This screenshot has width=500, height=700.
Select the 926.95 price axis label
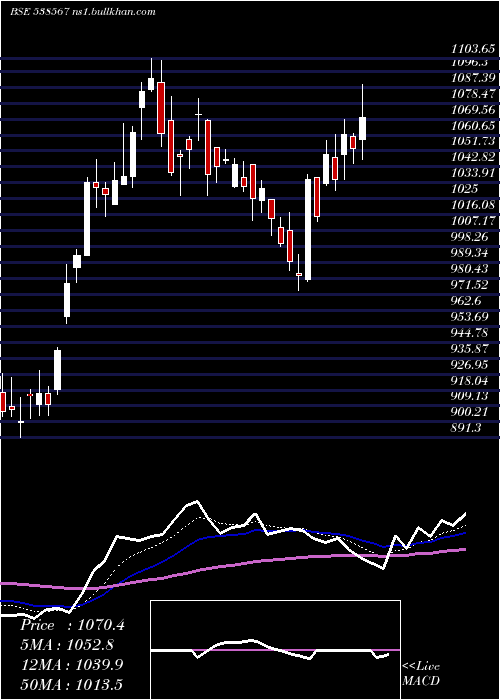coord(470,365)
